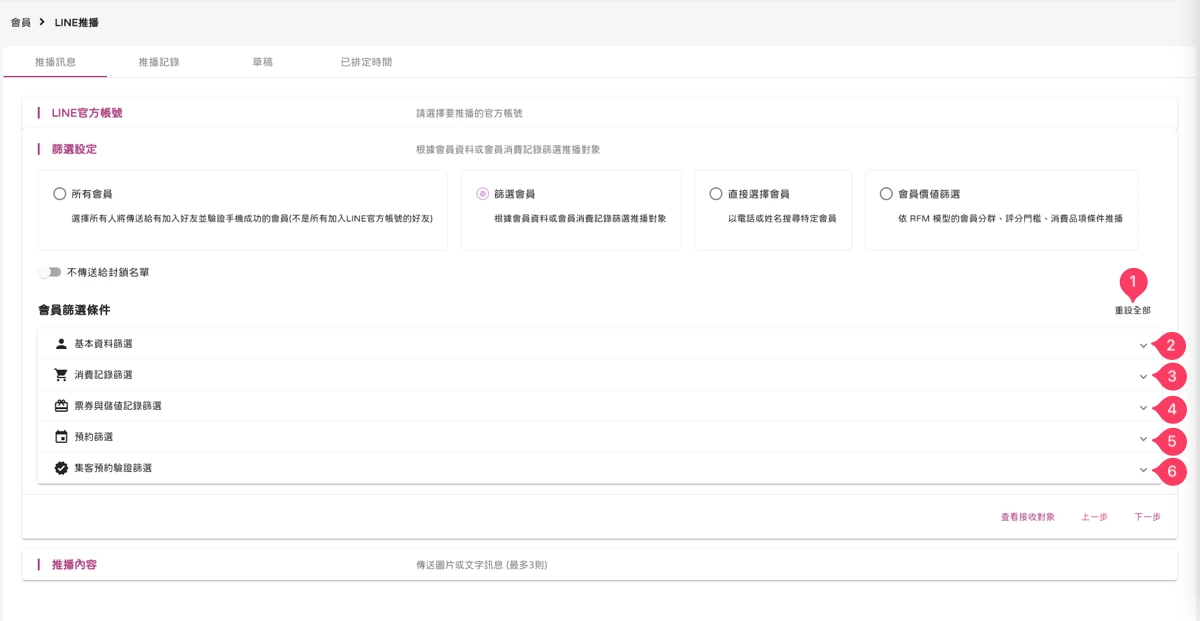Click the verified badge icon beside 集客預約驗證篩選
The height and width of the screenshot is (621, 1200).
[x=61, y=468]
